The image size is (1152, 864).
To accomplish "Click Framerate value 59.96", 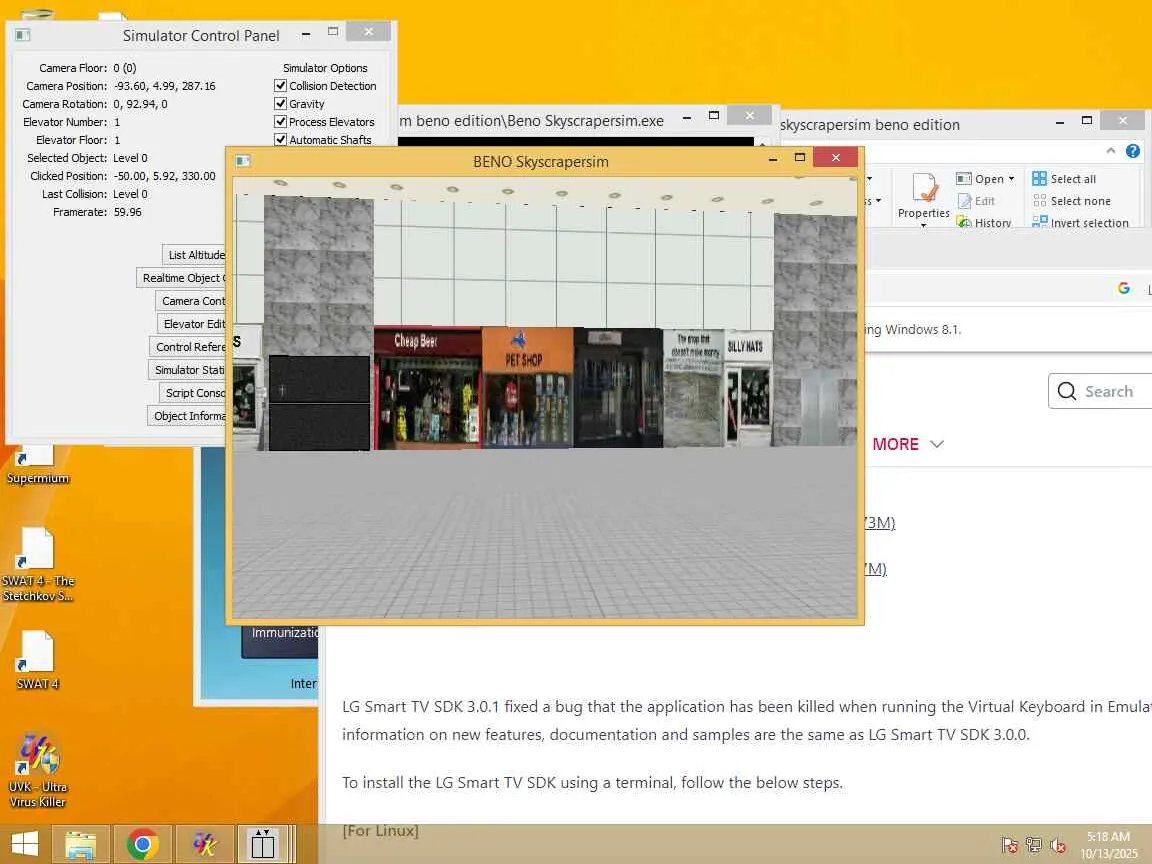I will [x=128, y=212].
